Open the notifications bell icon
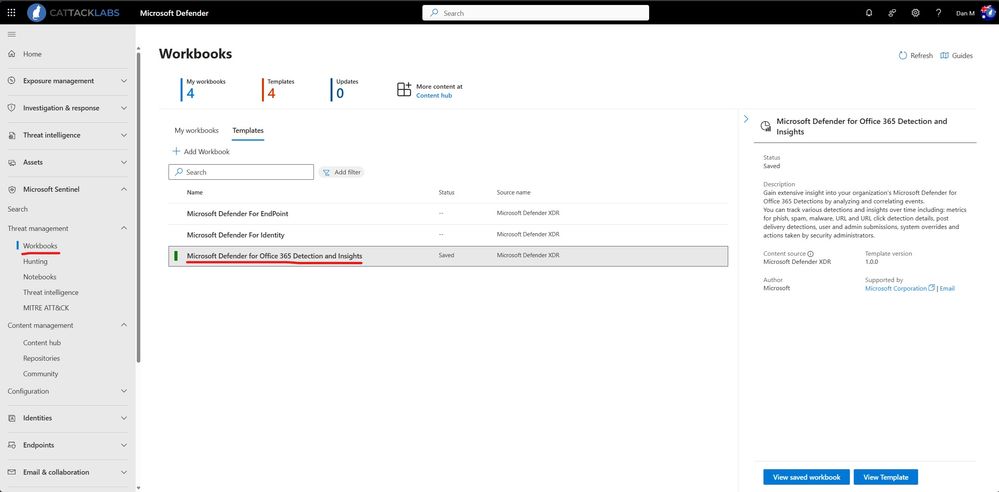 [869, 13]
